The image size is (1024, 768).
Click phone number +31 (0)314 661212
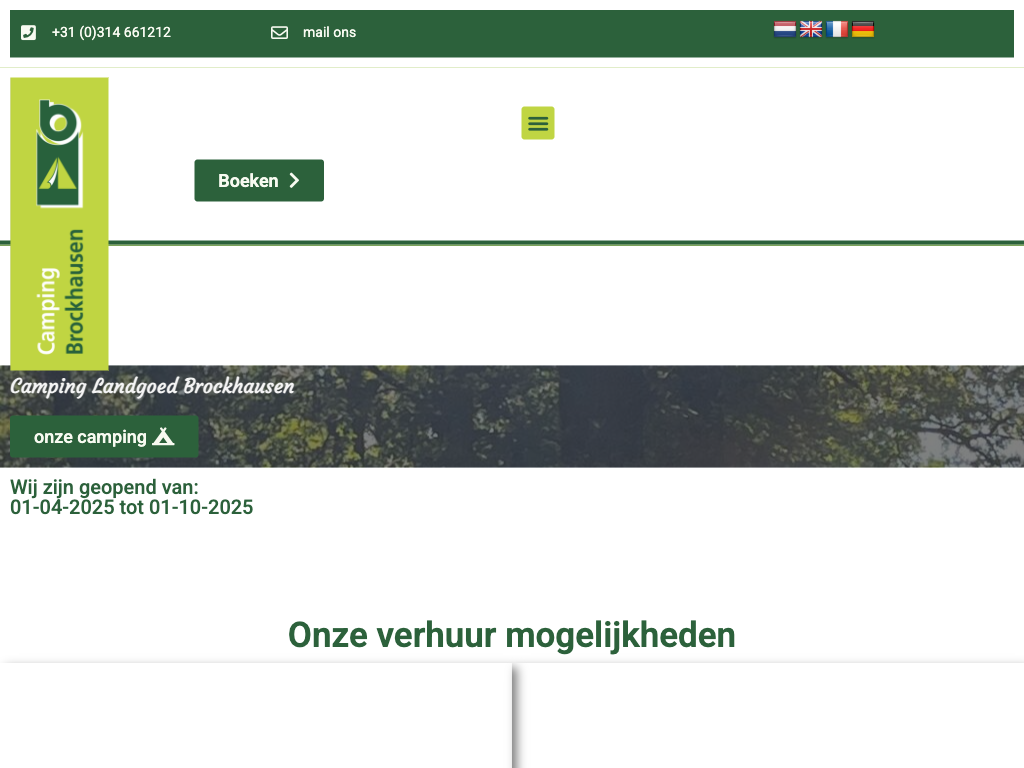pyautogui.click(x=111, y=32)
